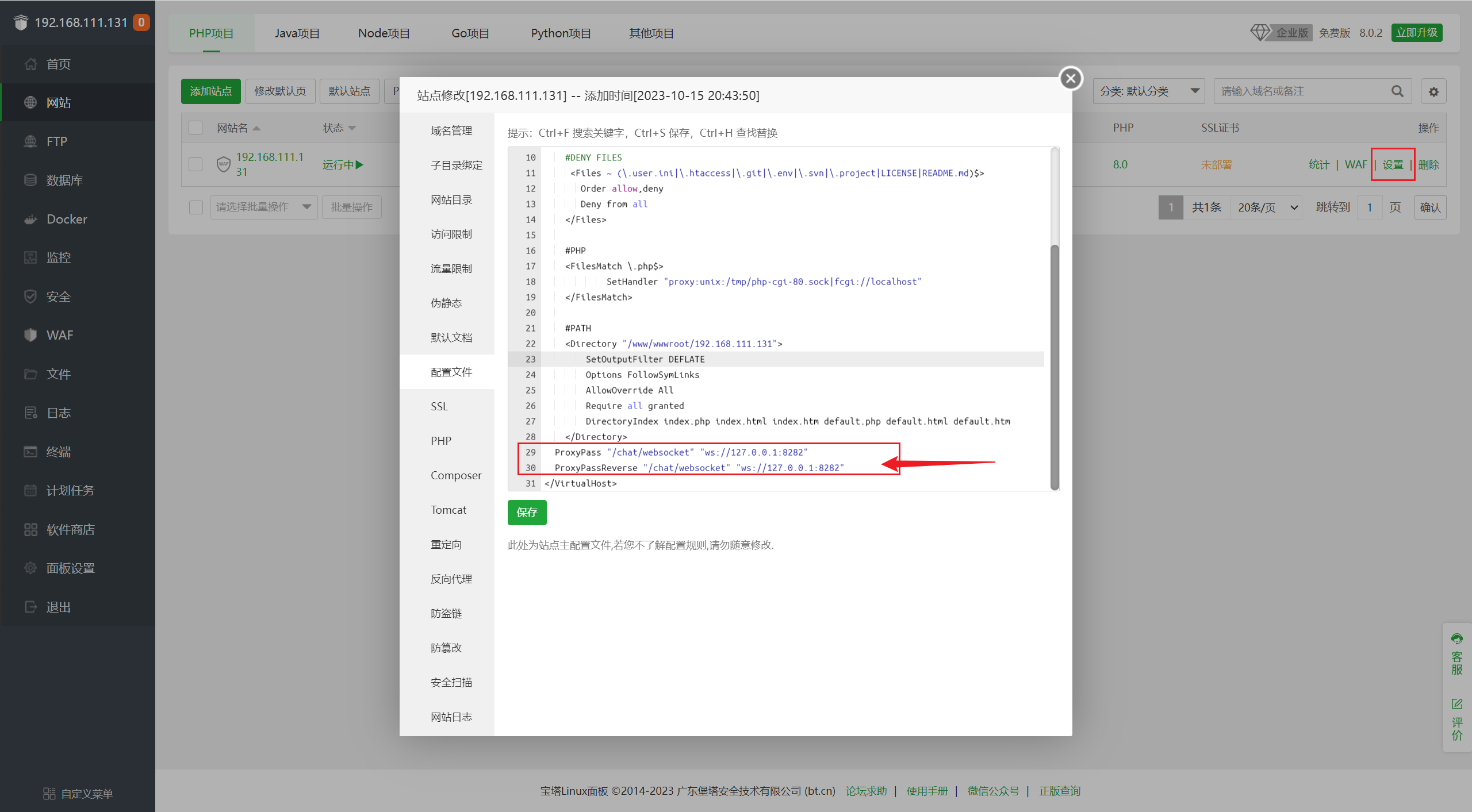
Task: Toggle the bottom batch selection checkbox
Action: (195, 207)
